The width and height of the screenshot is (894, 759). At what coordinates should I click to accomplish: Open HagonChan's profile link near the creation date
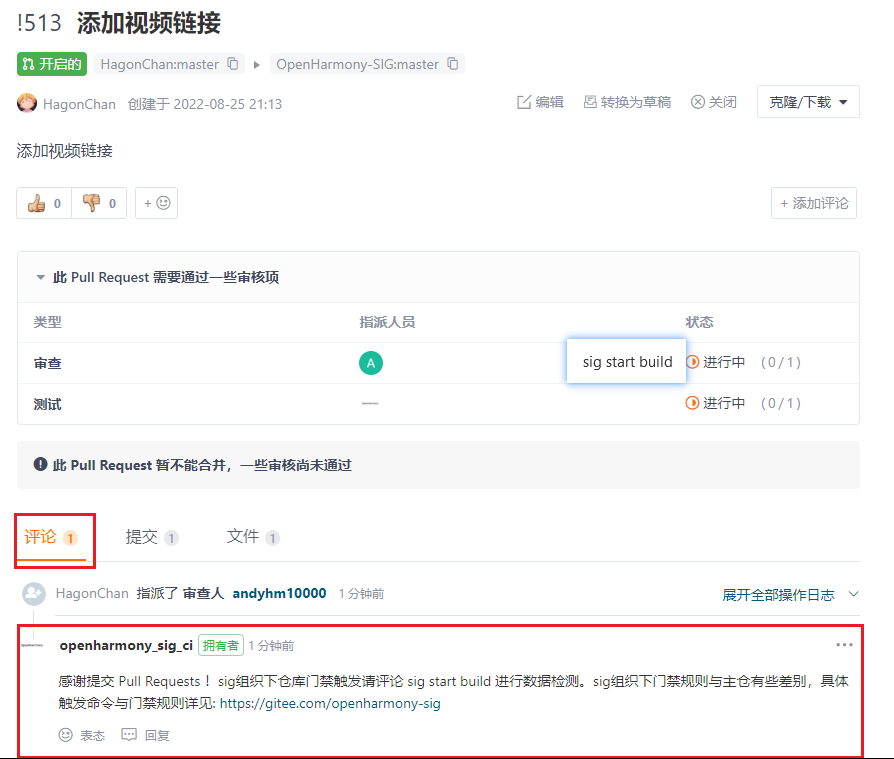(79, 104)
